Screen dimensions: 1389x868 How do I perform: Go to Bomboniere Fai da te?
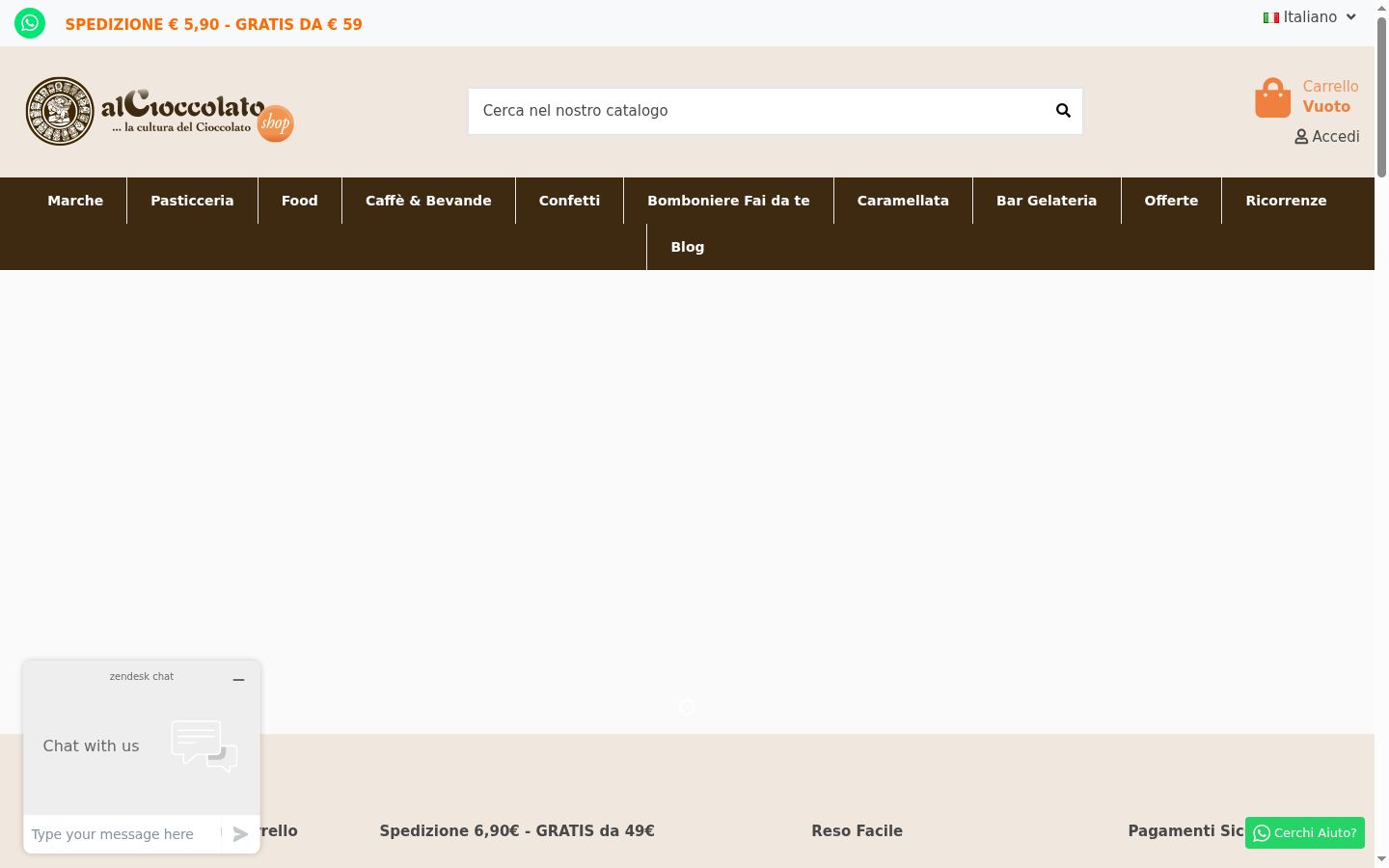coord(728,201)
